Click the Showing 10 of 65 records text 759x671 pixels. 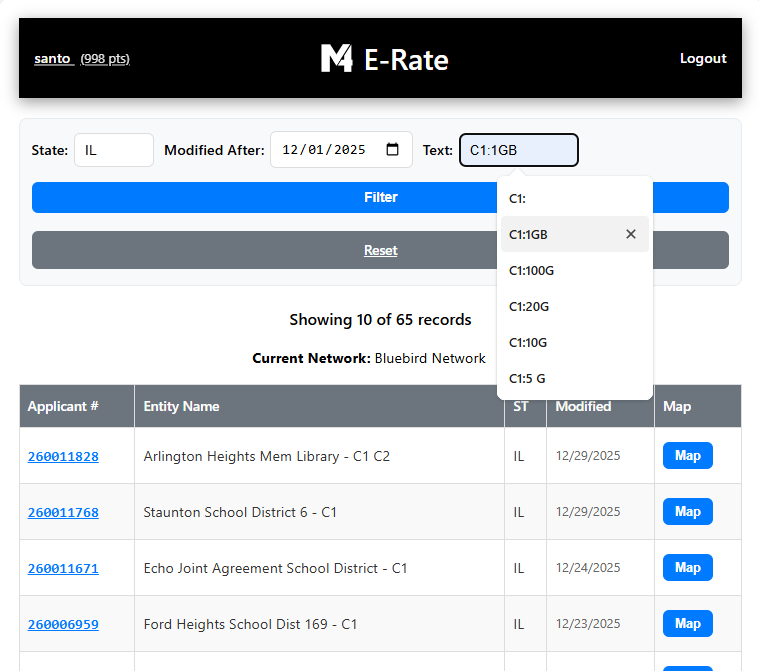click(x=380, y=320)
